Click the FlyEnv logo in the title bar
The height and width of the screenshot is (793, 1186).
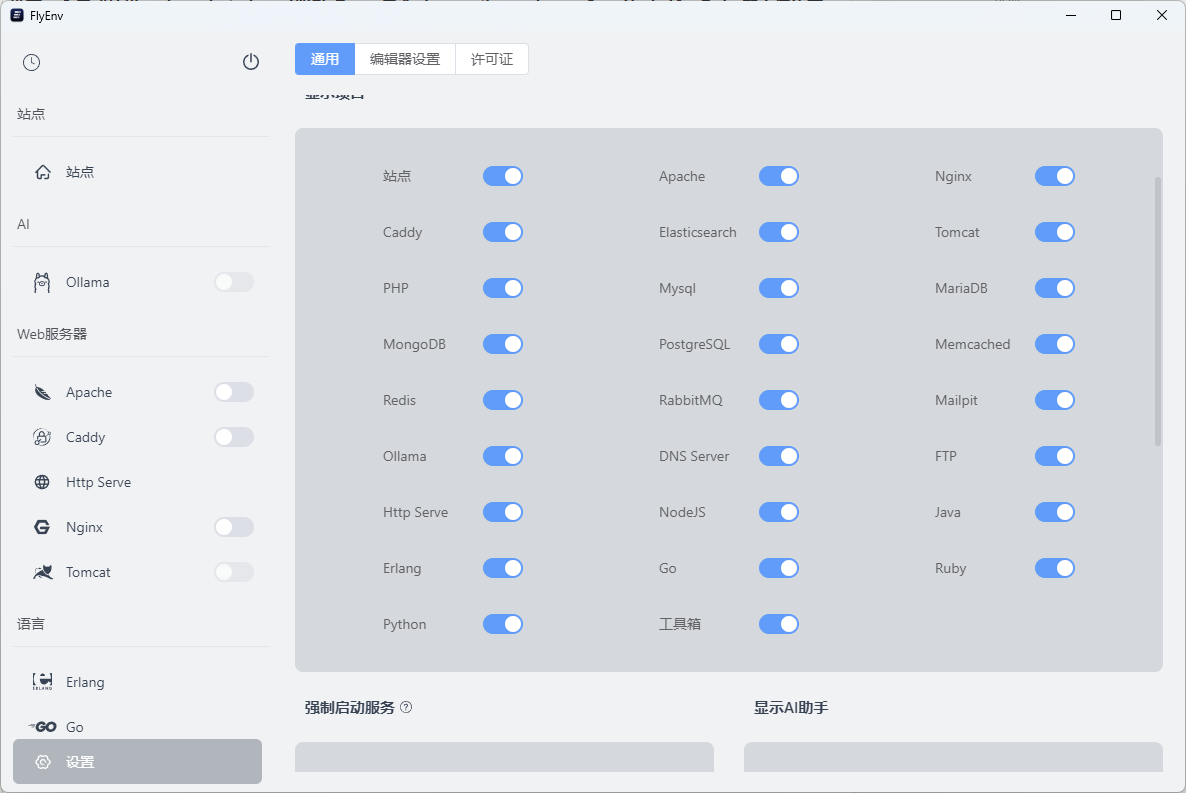pyautogui.click(x=17, y=15)
